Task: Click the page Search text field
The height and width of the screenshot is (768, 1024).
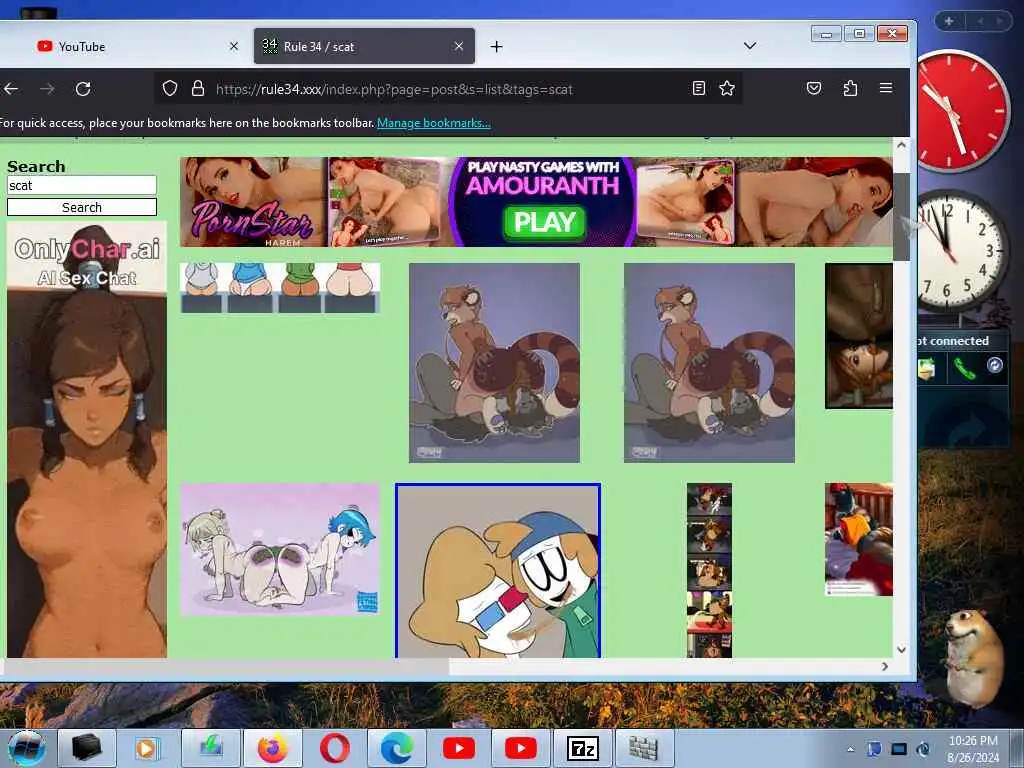Action: point(82,185)
